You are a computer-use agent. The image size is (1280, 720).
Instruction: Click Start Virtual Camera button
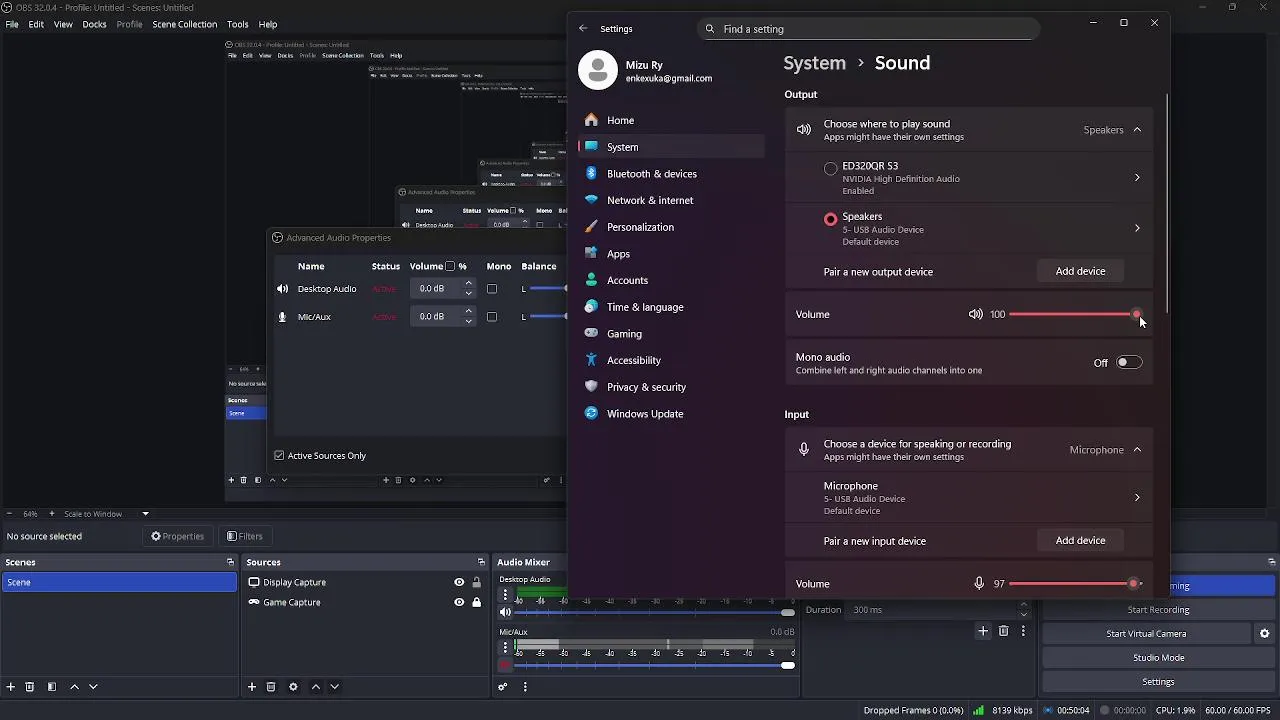pyautogui.click(x=1146, y=634)
